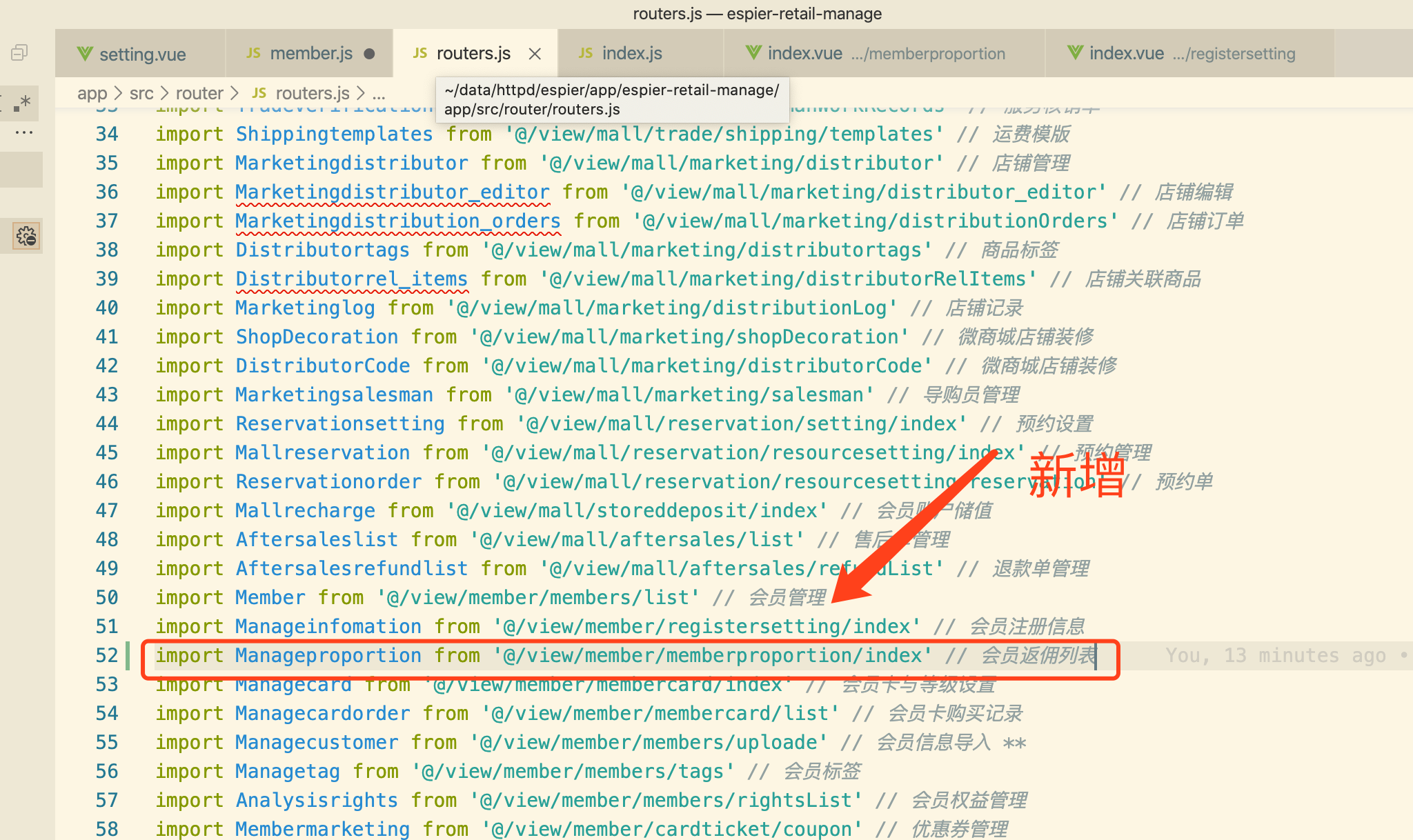Close the routers.js tab

pyautogui.click(x=535, y=54)
